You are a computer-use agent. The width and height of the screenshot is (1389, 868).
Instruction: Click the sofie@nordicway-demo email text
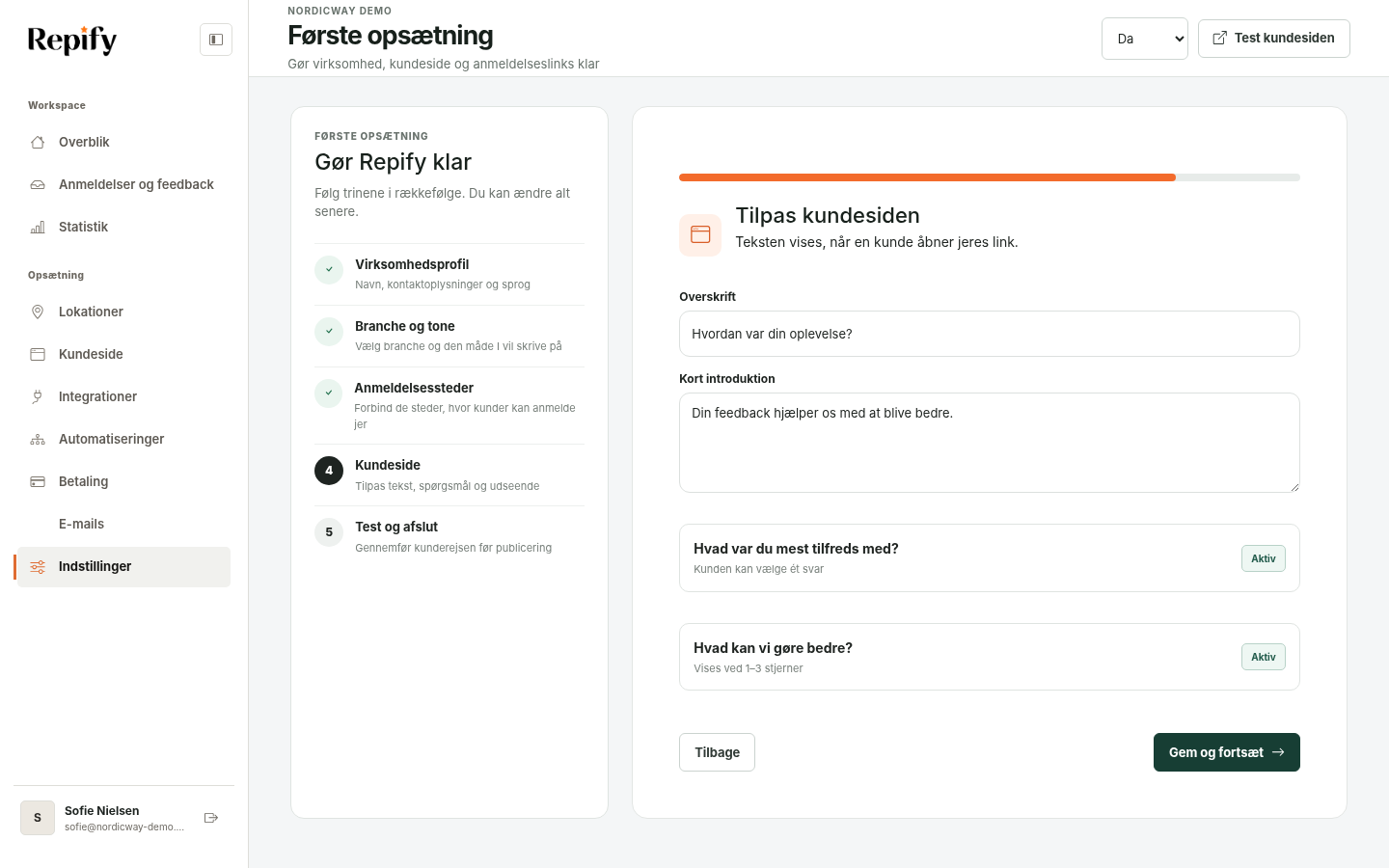coord(124,827)
